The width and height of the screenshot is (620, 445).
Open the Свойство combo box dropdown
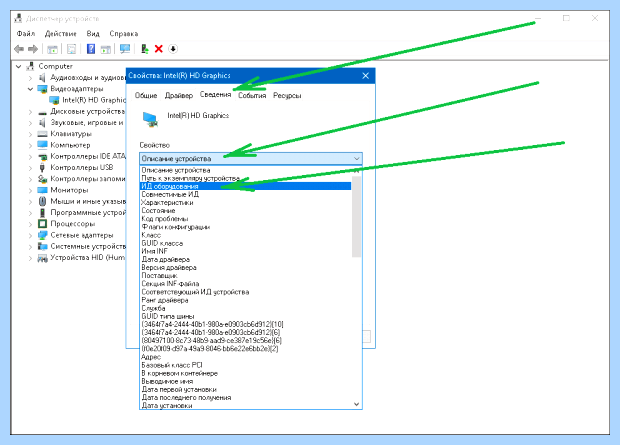pos(251,159)
